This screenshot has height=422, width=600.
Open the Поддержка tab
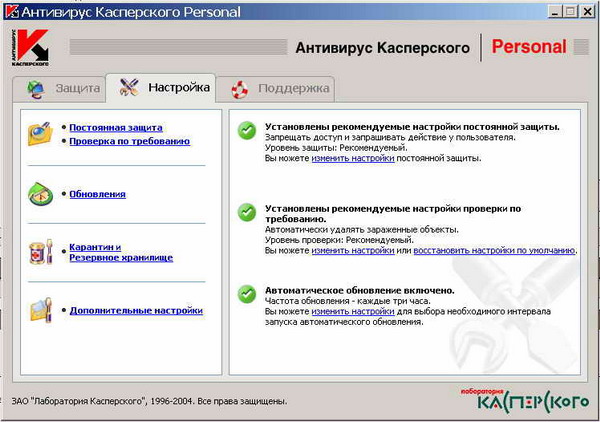(276, 89)
